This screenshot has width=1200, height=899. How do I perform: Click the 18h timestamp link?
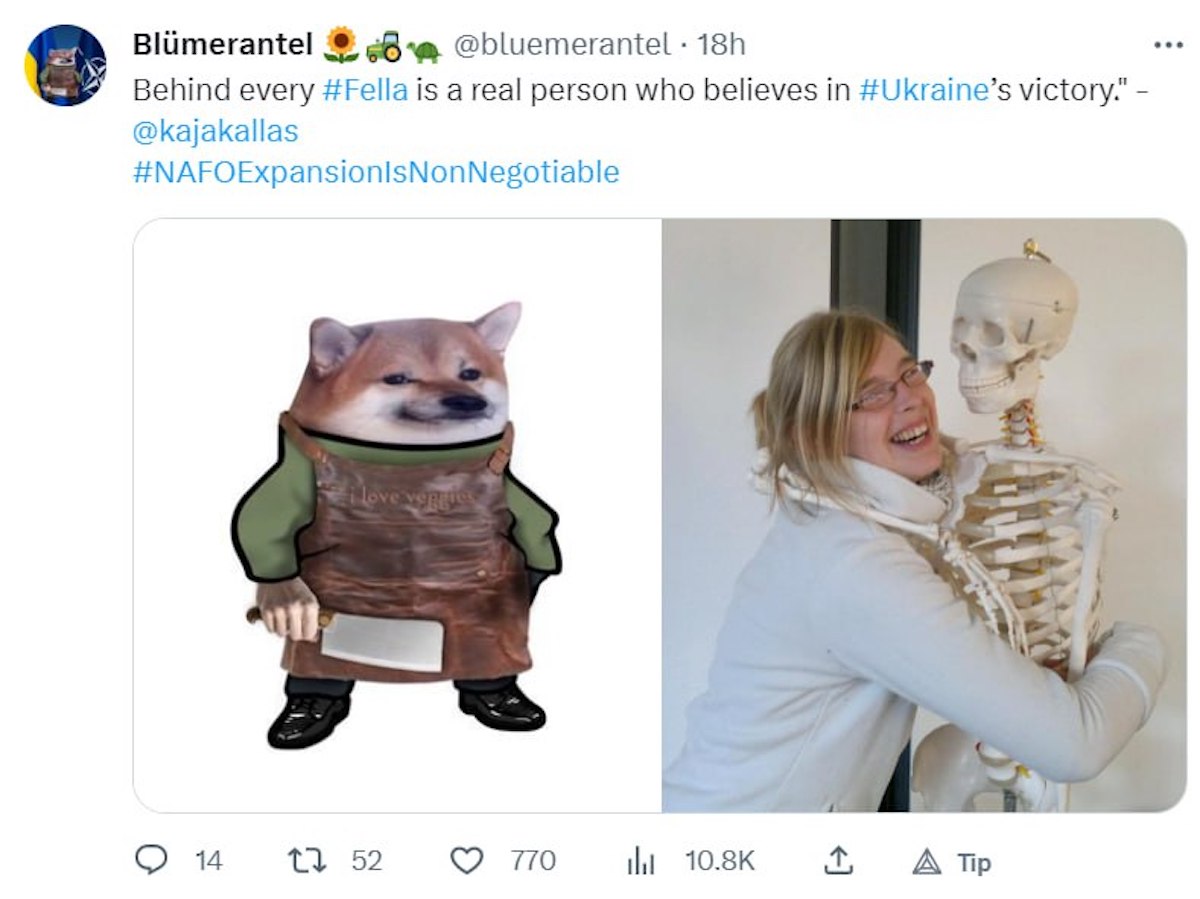[x=721, y=44]
